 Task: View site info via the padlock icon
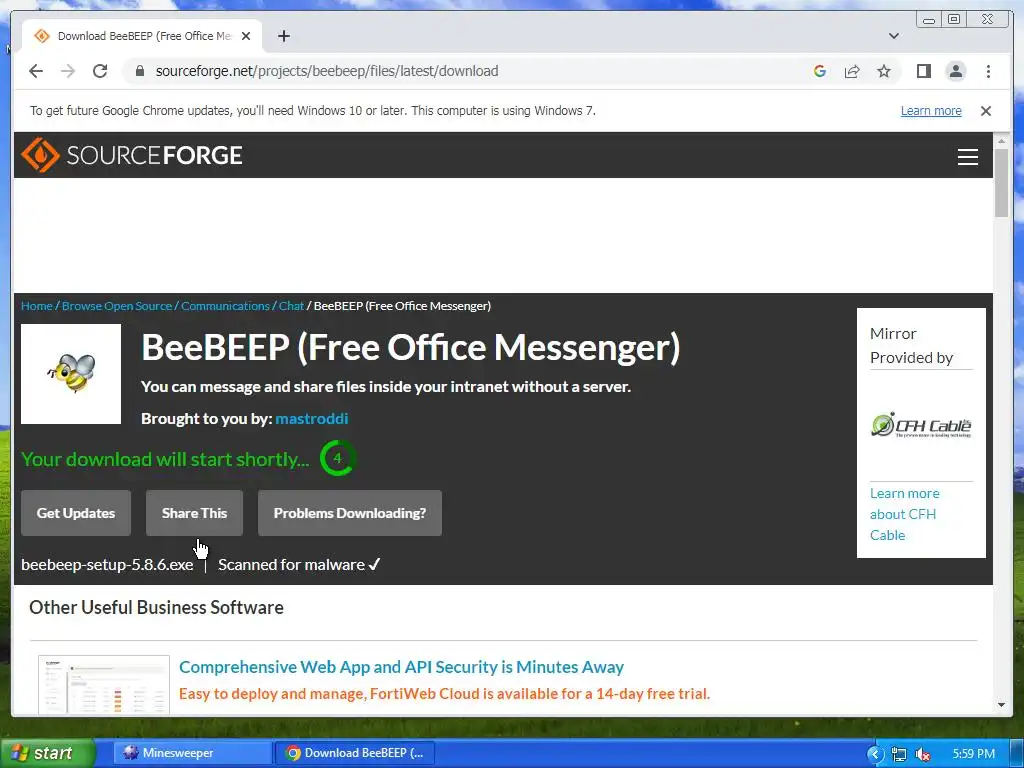(139, 71)
